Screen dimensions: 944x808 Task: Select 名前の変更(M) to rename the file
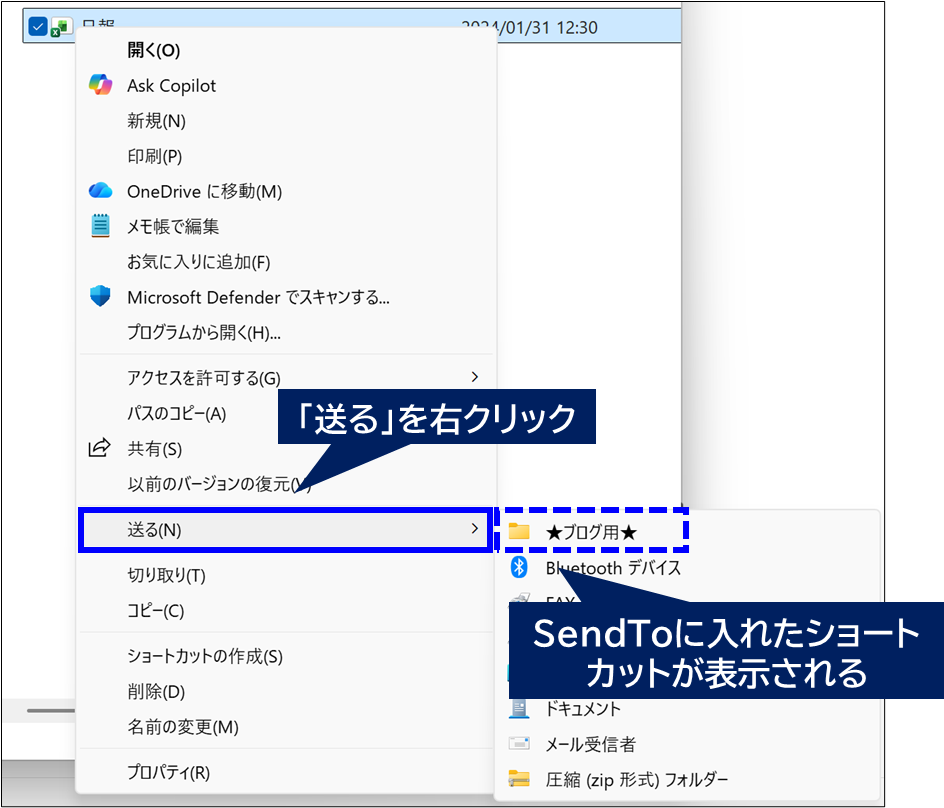coord(182,726)
